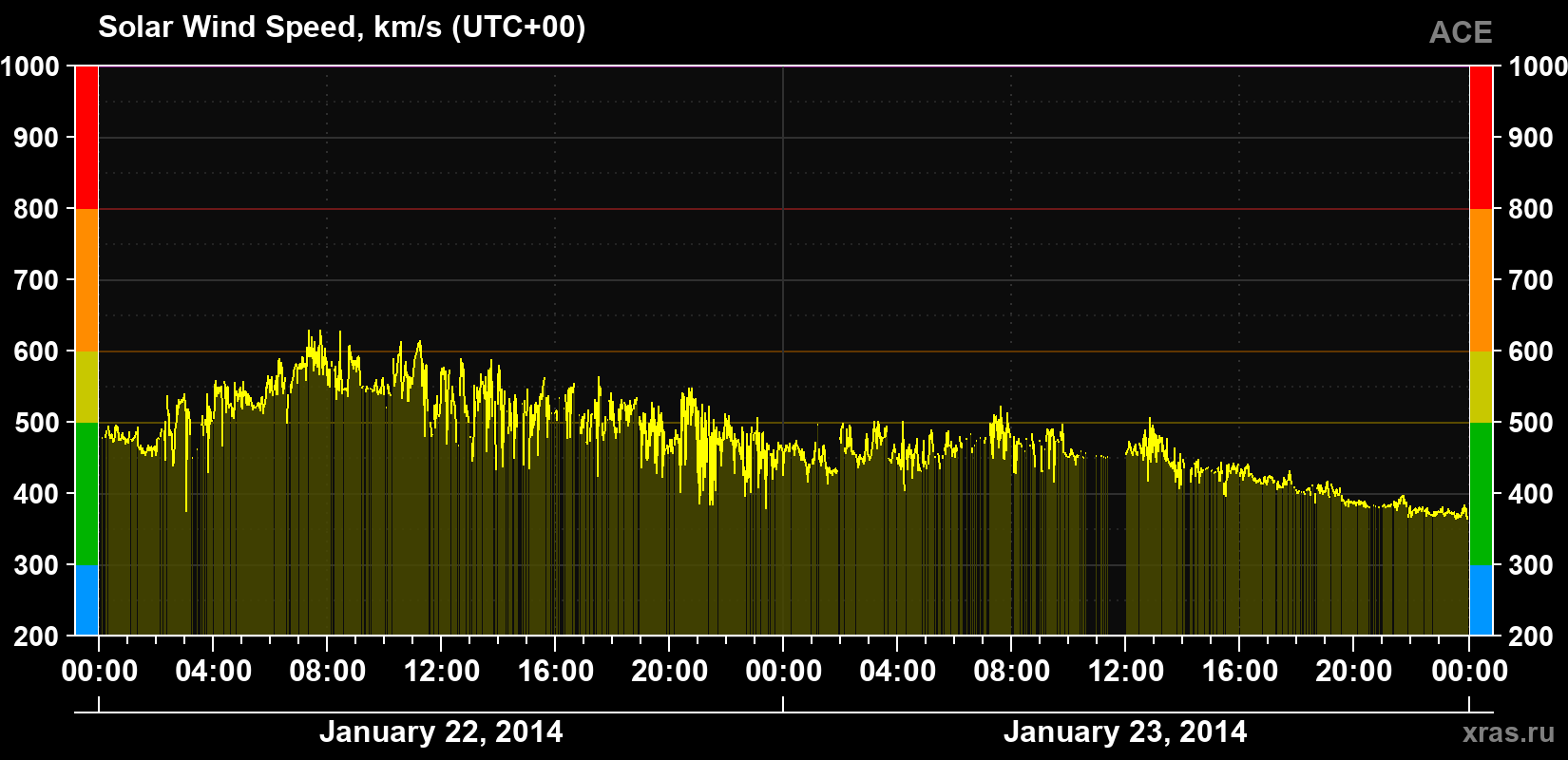Select the green band on the right color scale
Image resolution: width=1568 pixels, height=760 pixels.
[1481, 494]
